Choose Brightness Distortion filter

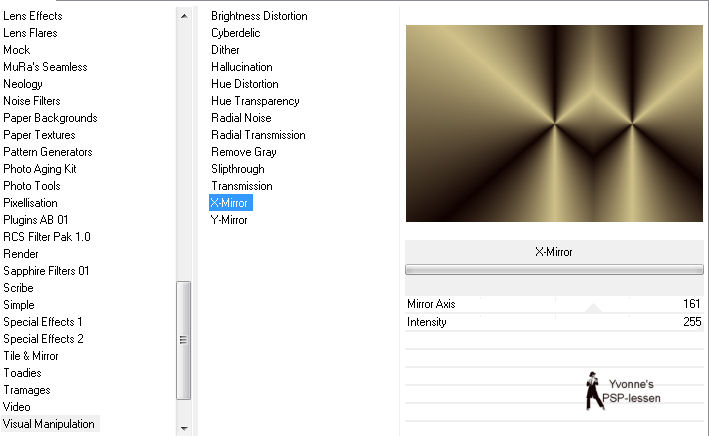point(259,16)
